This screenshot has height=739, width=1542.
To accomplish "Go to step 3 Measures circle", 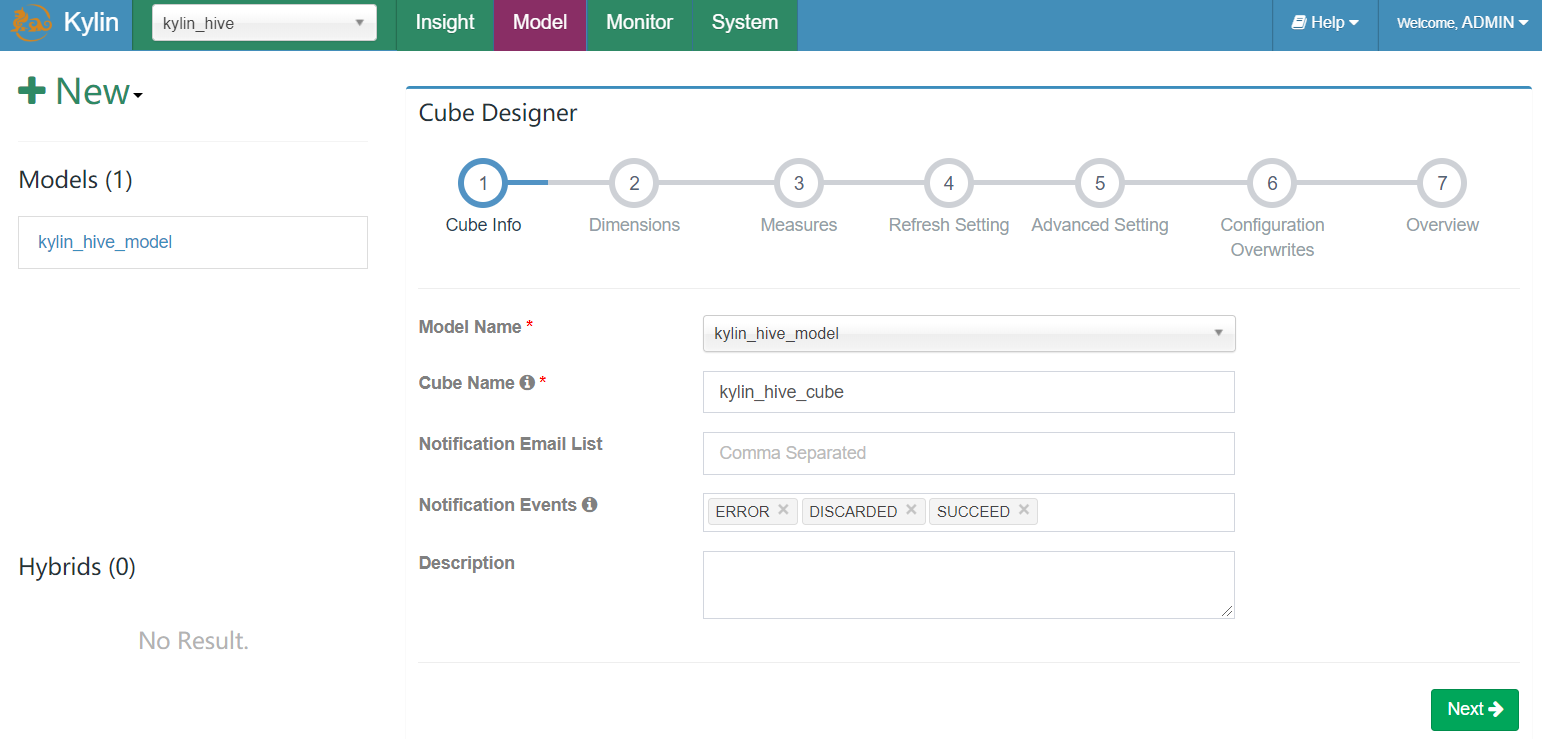I will click(799, 183).
